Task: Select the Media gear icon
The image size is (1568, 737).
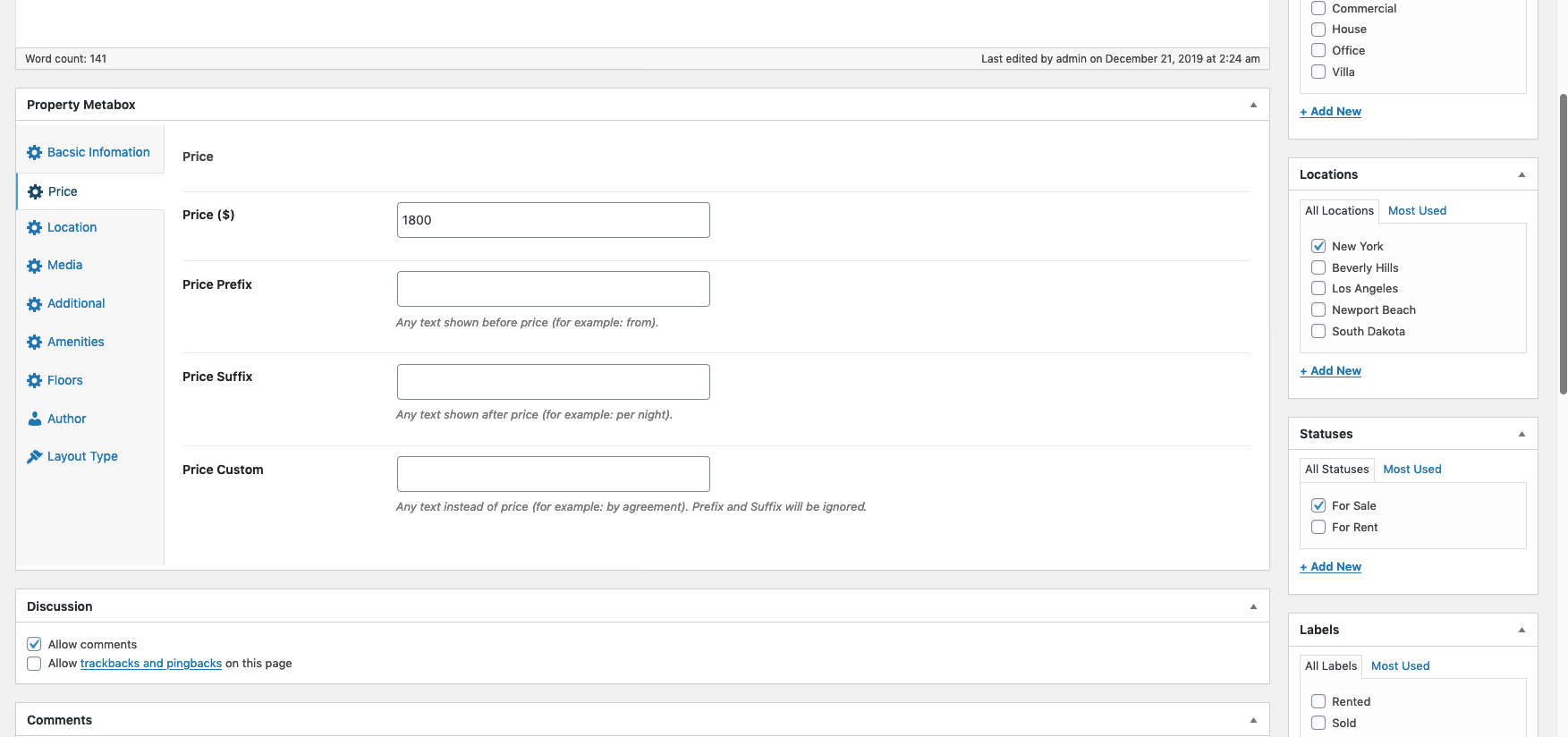Action: pos(34,266)
